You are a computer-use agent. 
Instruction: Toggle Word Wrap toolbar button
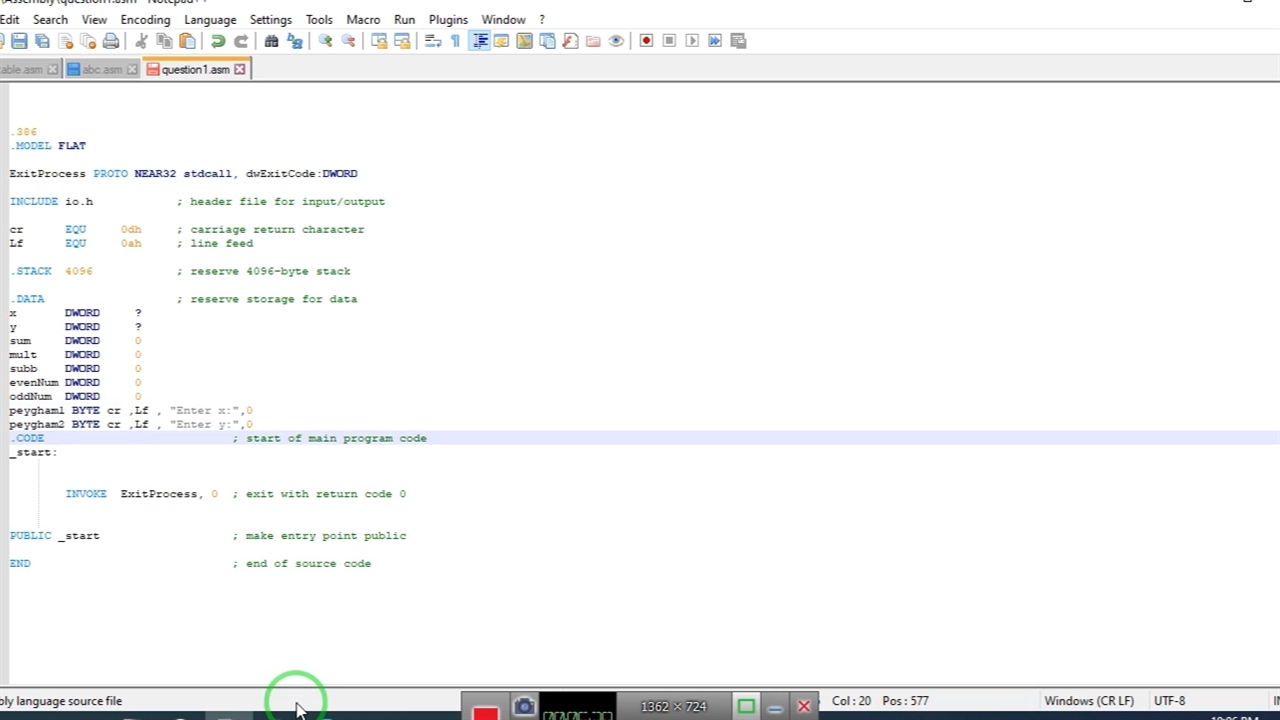click(x=433, y=41)
